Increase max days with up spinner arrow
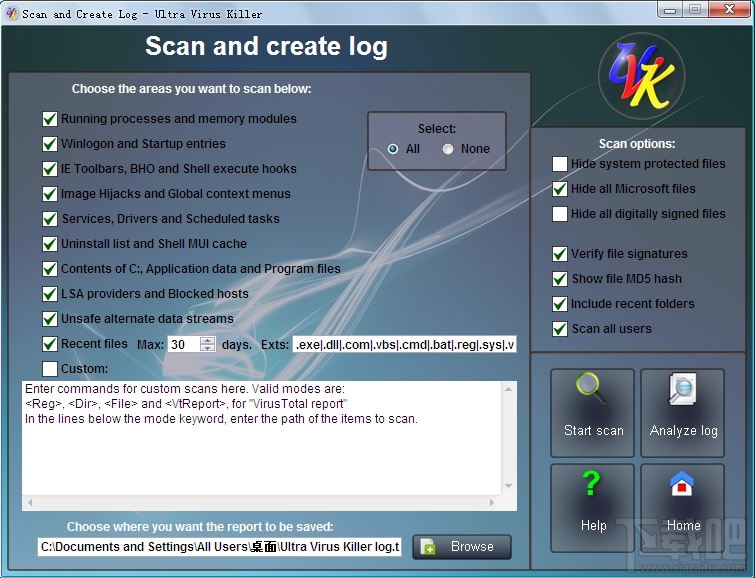755x578 pixels. tap(208, 340)
